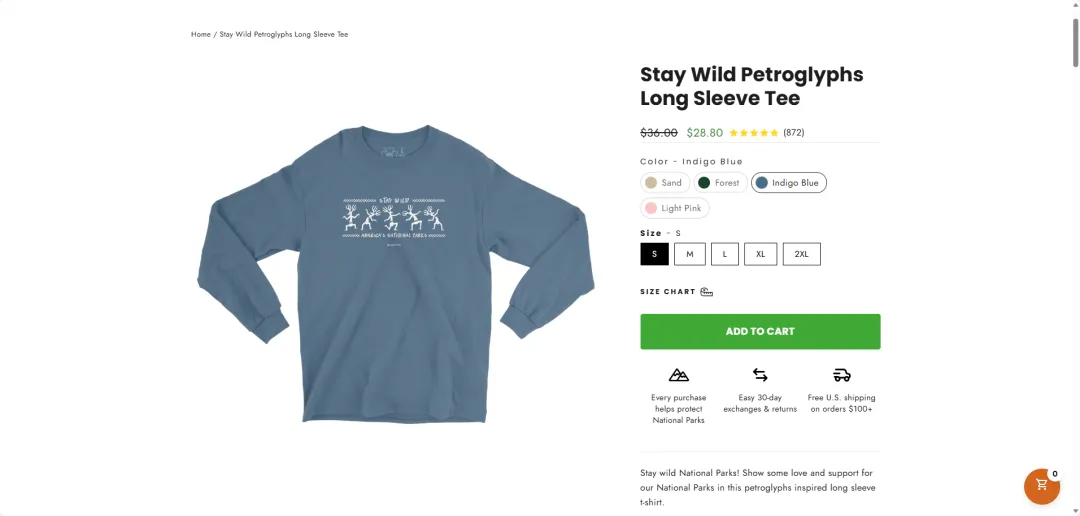Click the exchange arrows returns icon

click(760, 375)
